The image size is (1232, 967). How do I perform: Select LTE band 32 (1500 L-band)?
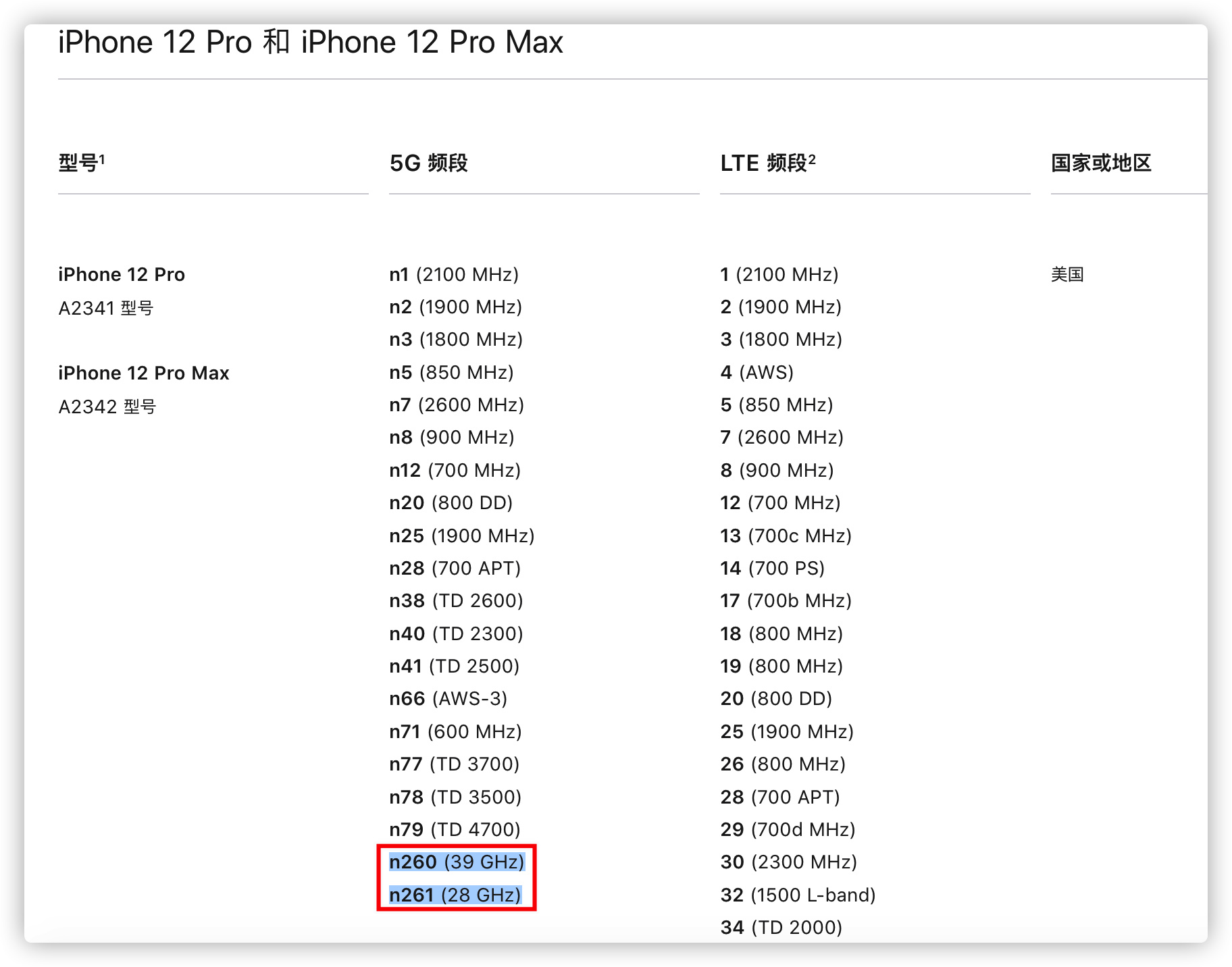(798, 895)
